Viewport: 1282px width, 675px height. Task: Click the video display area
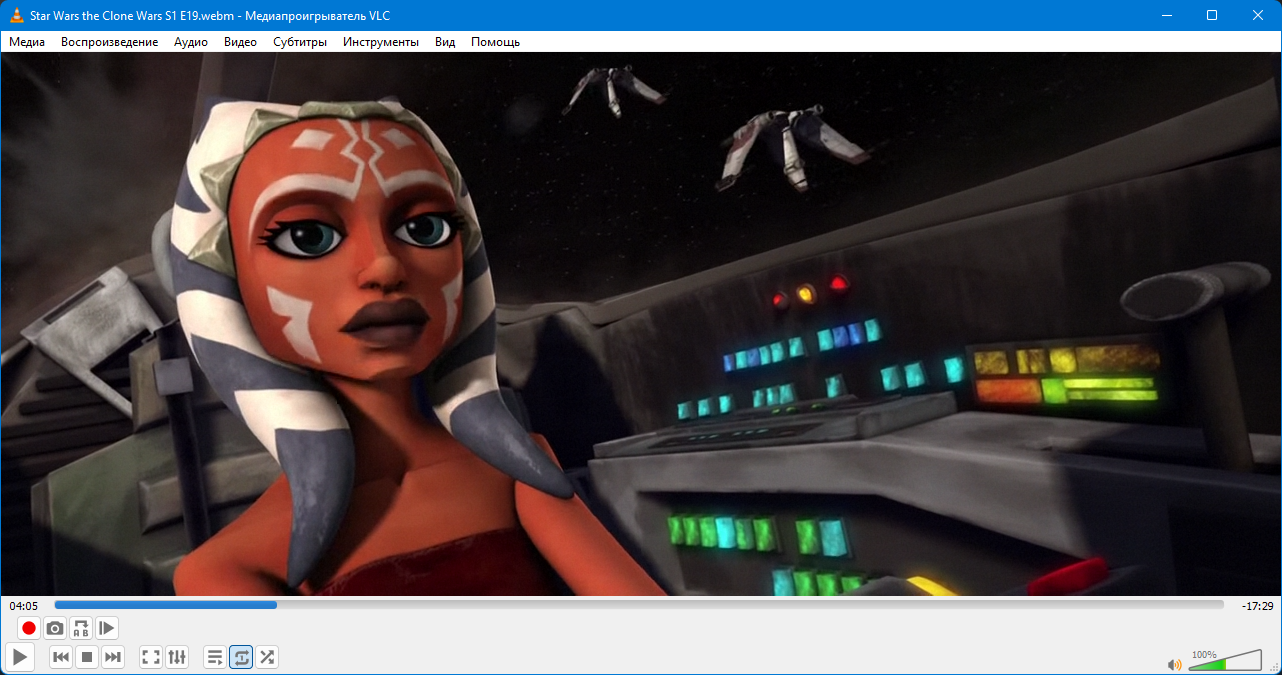point(641,324)
